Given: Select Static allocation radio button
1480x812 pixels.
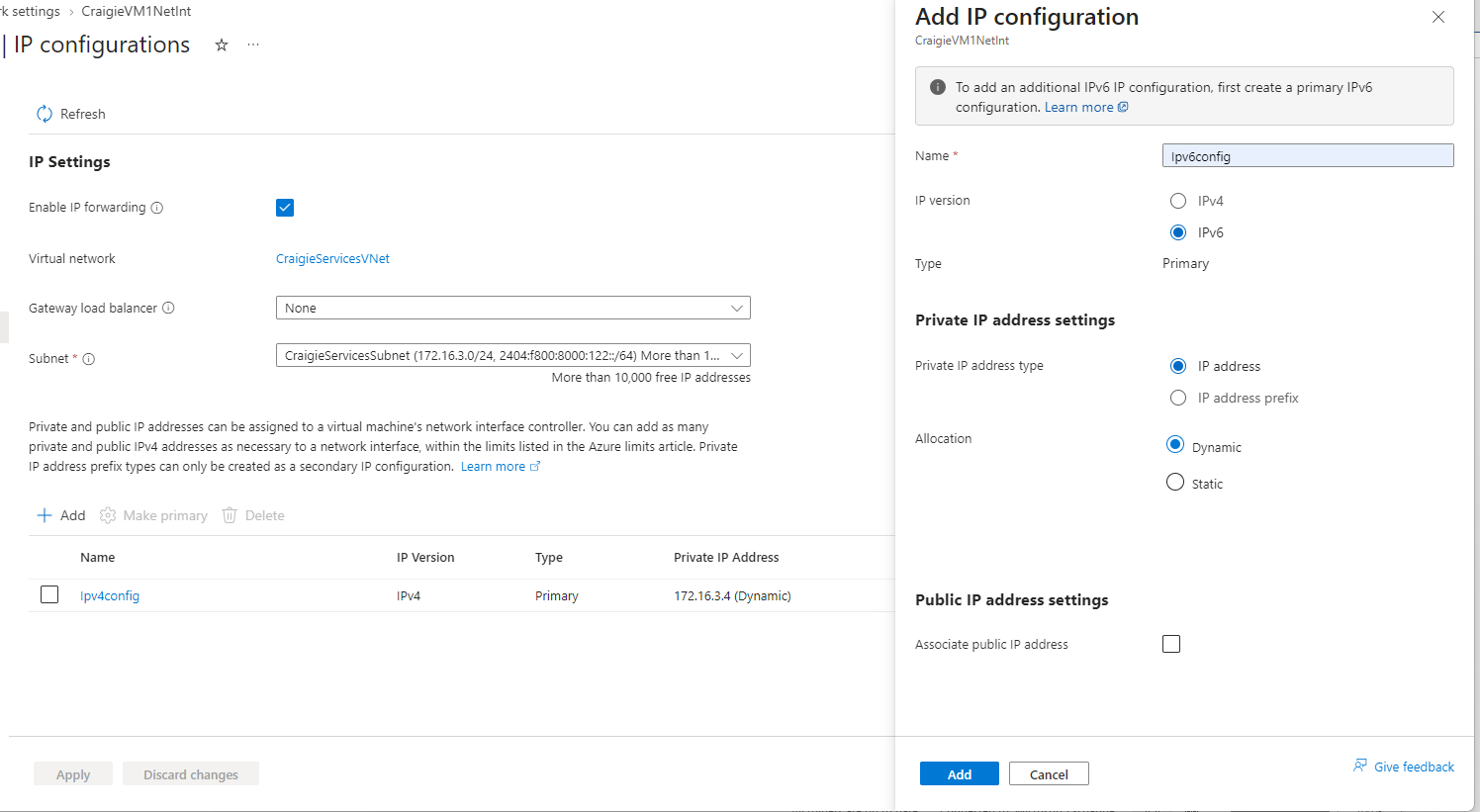Looking at the screenshot, I should click(1175, 483).
